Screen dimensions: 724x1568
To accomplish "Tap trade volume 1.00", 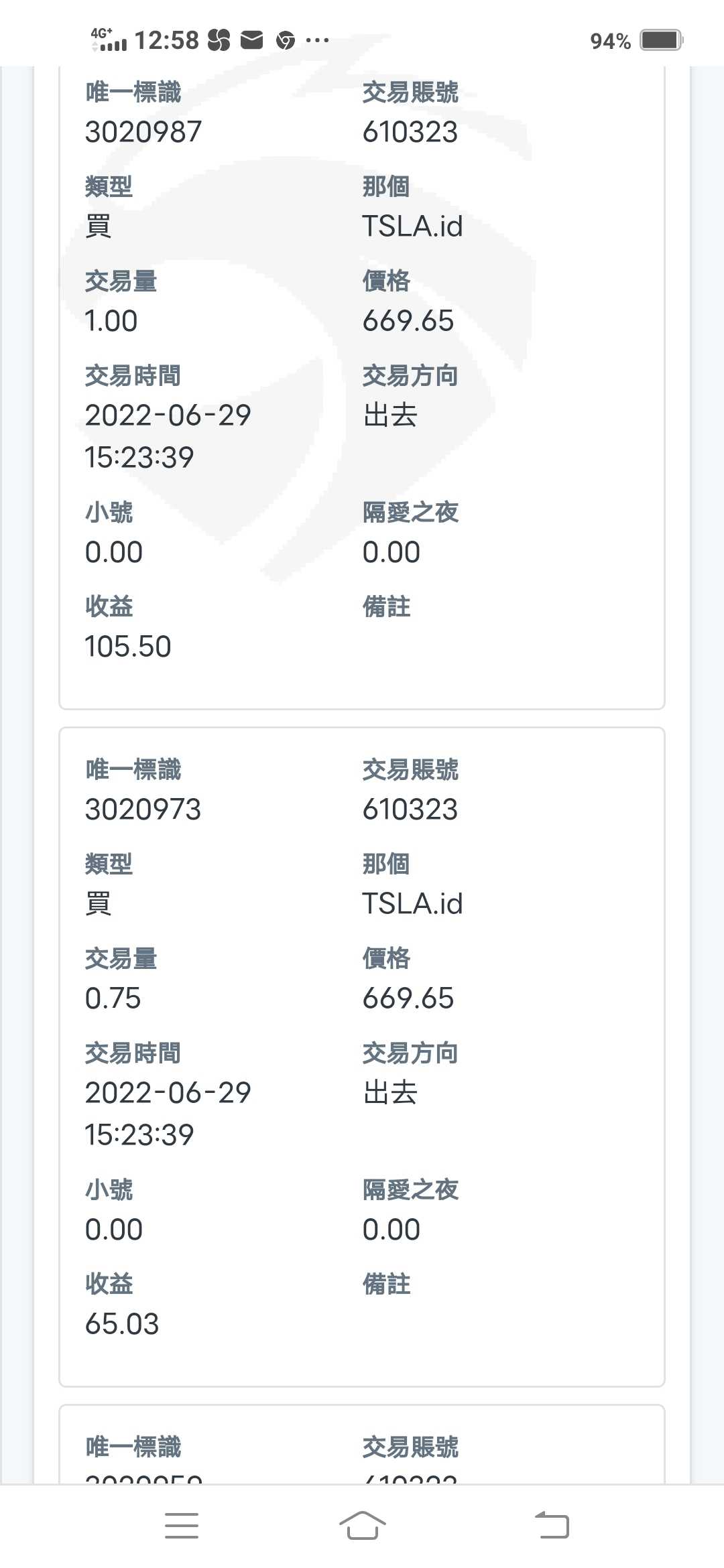I will coord(111,321).
